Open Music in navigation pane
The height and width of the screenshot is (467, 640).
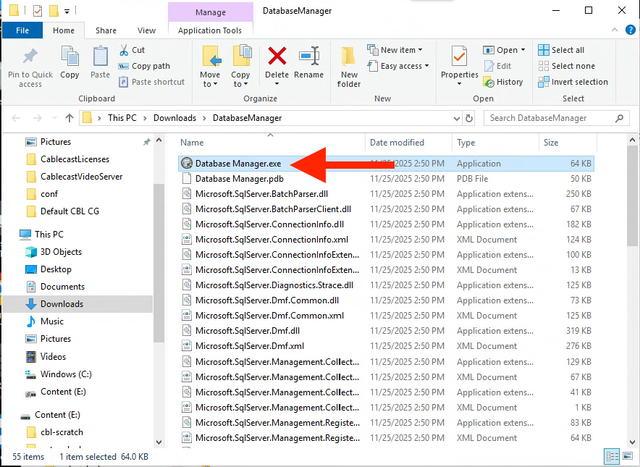(52, 321)
